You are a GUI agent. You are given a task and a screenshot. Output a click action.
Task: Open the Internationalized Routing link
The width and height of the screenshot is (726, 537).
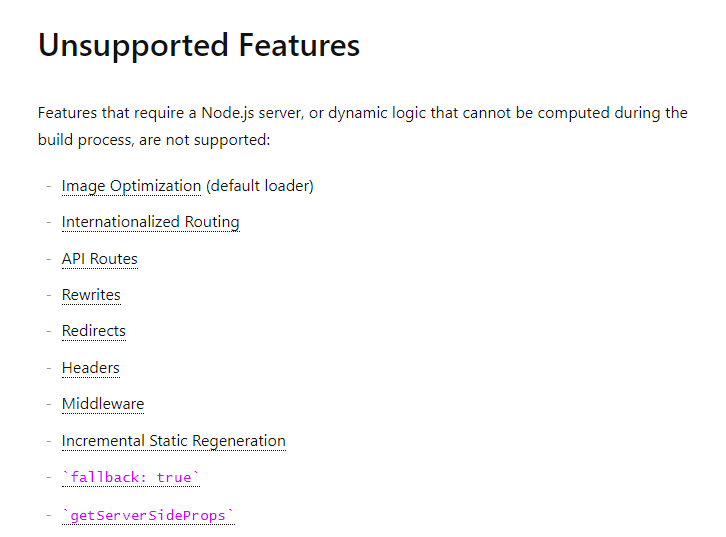coord(151,222)
